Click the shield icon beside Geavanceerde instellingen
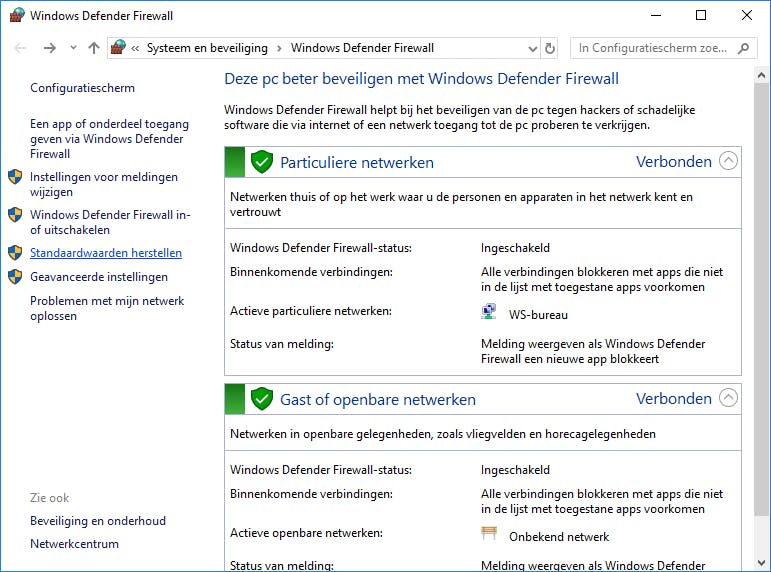The image size is (771, 572). click(x=15, y=276)
